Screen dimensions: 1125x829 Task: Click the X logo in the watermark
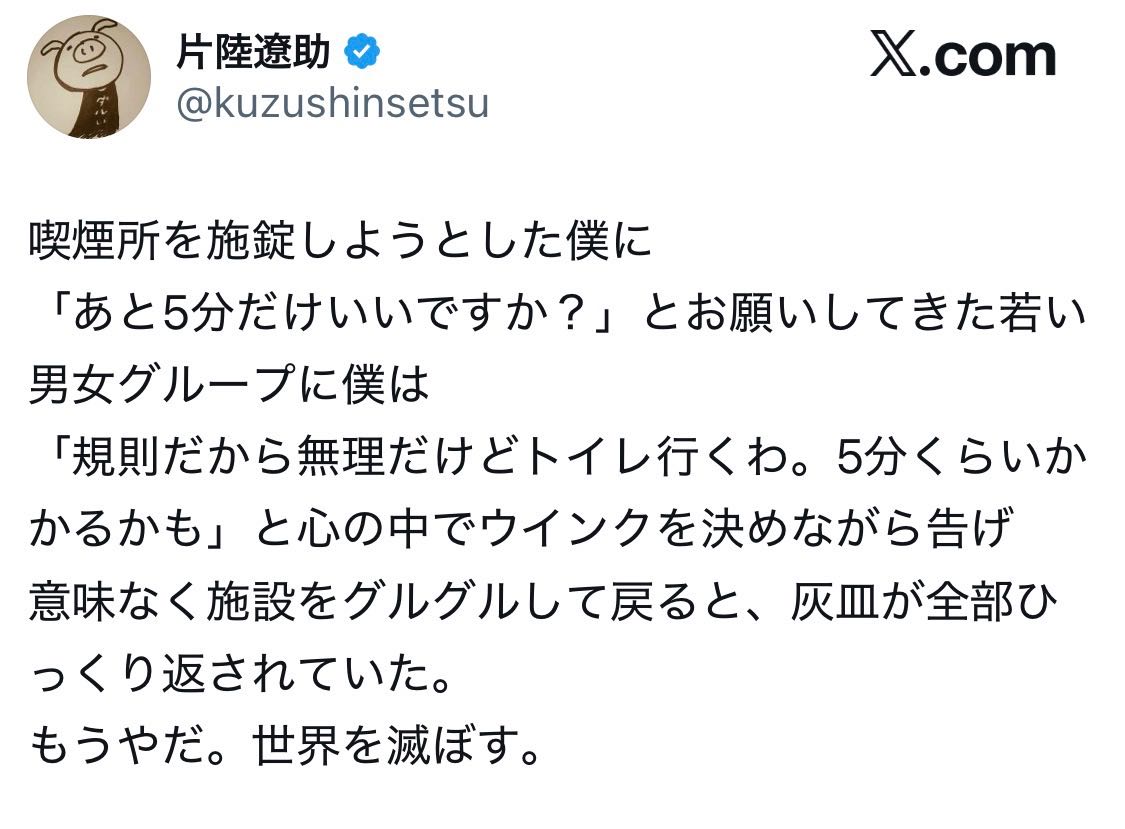tap(893, 55)
